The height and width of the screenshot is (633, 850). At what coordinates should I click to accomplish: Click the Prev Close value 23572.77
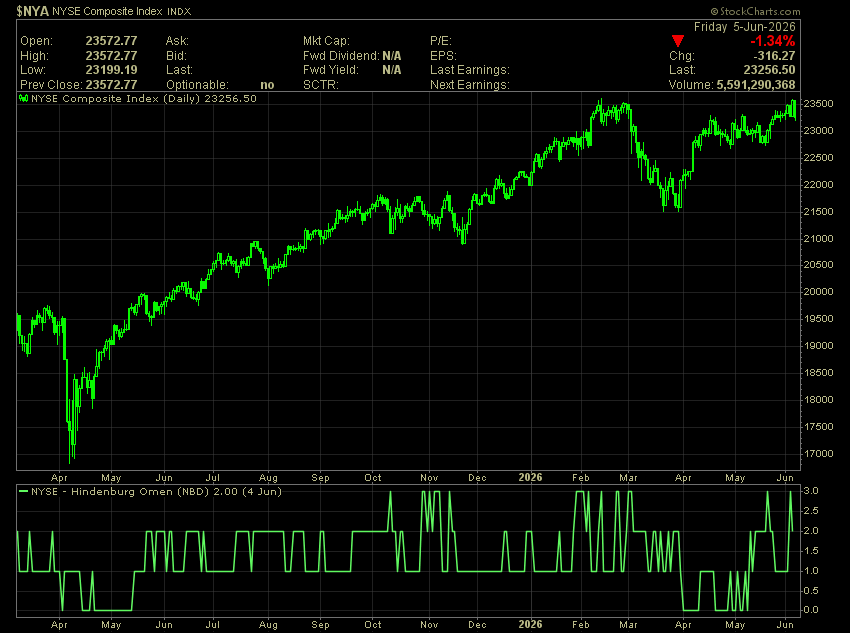tap(111, 85)
